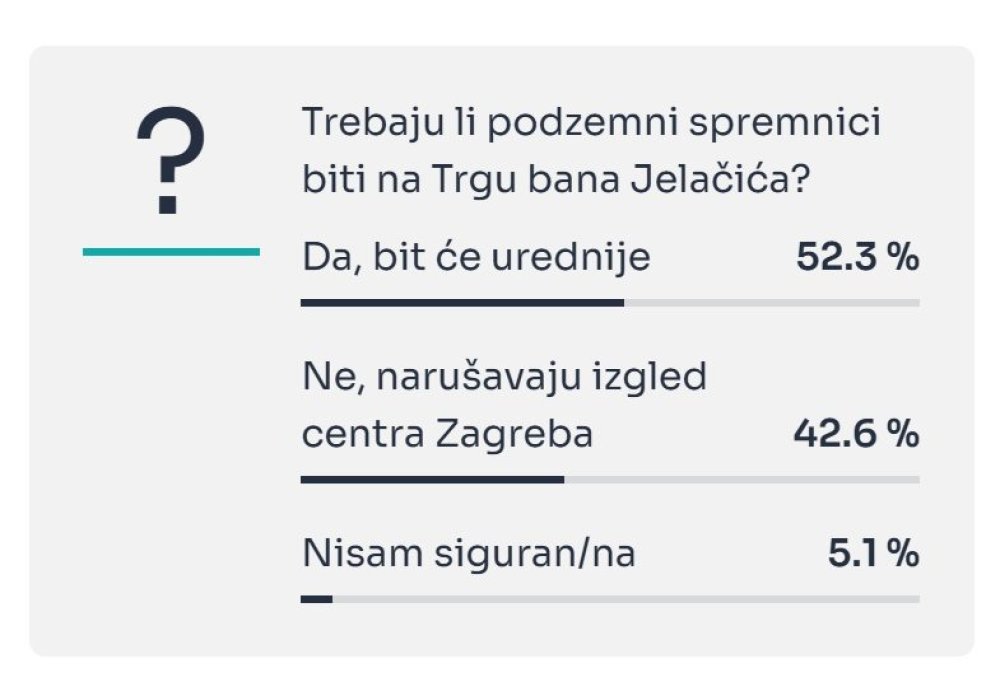Click the poll question about Trgu bana Jelačića
Viewport: 1000px width, 682px height.
591,150
